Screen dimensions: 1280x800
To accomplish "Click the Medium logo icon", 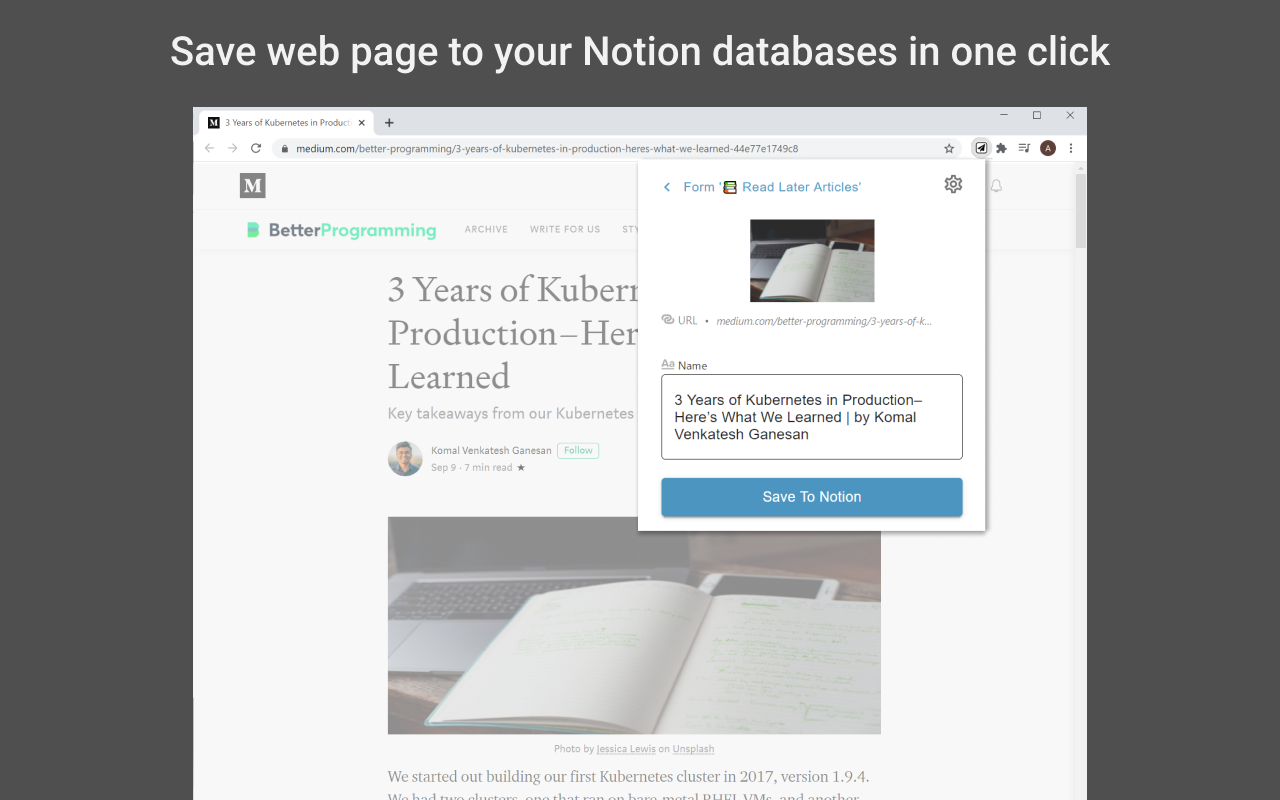I will 253,185.
